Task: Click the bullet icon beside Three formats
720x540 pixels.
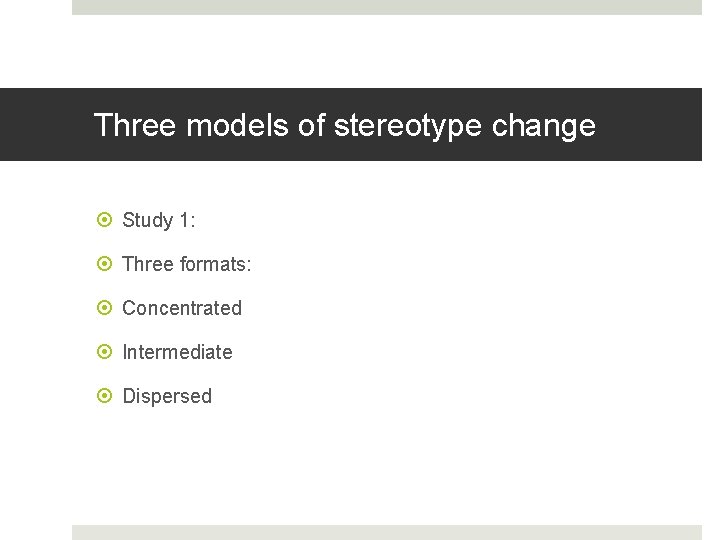Action: 105,264
